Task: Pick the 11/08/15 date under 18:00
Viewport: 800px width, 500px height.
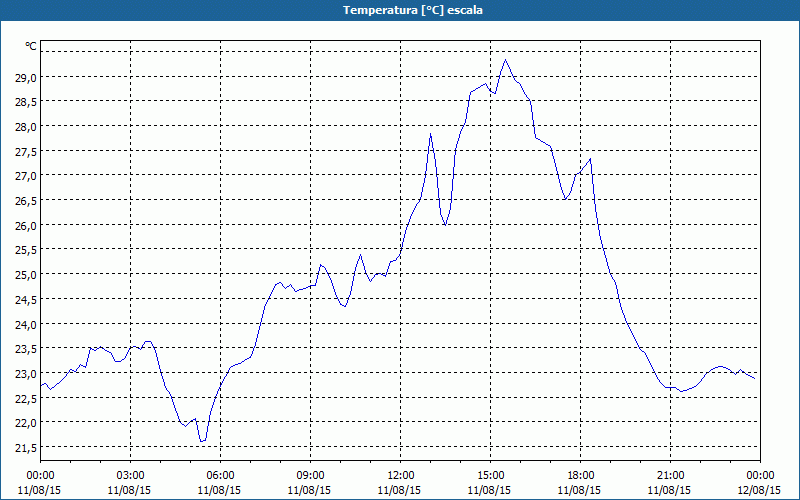Action: tap(579, 490)
